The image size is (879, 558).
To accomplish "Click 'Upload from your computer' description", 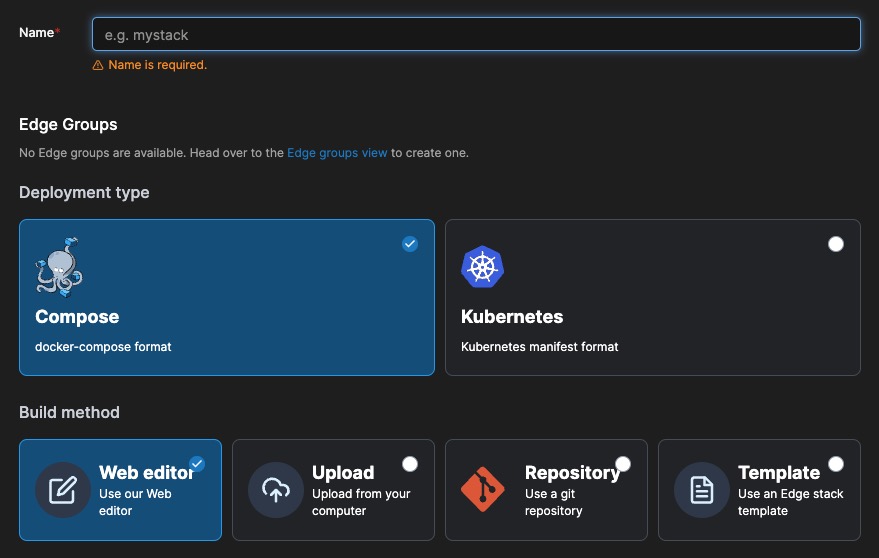I will (361, 502).
